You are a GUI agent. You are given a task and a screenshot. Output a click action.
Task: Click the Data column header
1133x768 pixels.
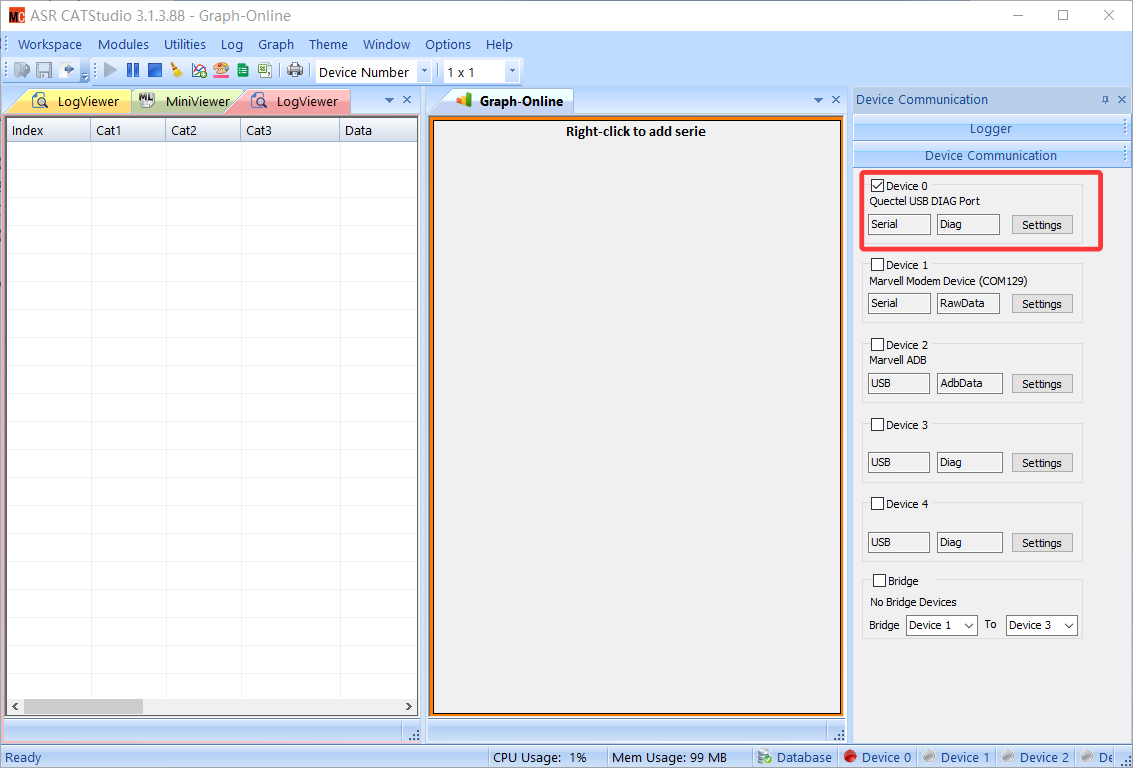coord(378,130)
